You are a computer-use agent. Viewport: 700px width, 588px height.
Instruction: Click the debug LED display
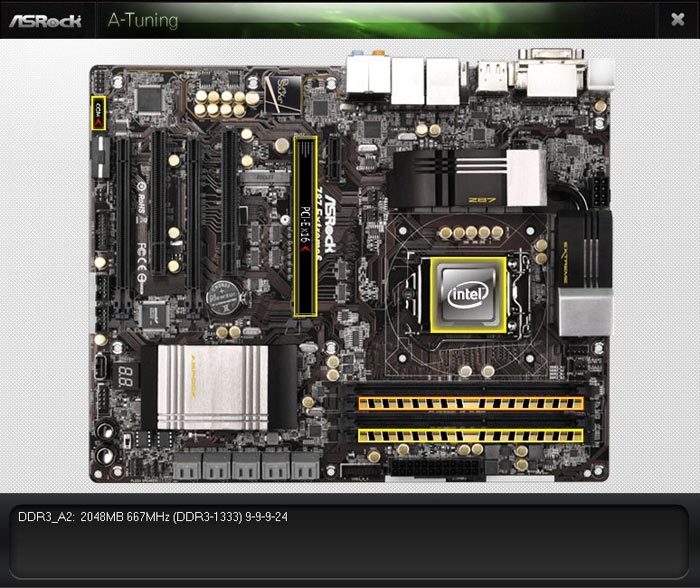126,376
